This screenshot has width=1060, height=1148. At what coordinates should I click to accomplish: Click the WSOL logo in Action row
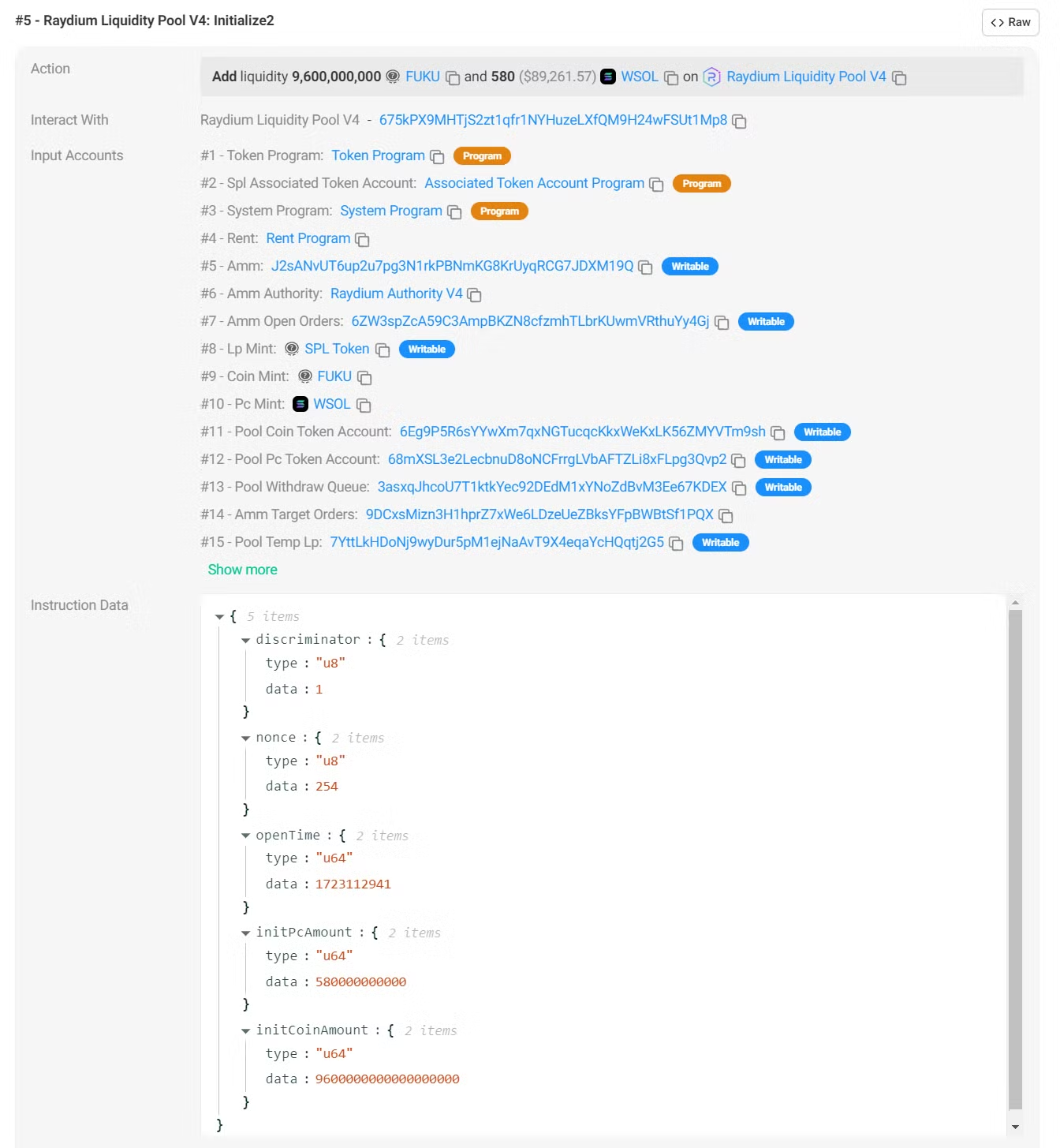(x=608, y=77)
